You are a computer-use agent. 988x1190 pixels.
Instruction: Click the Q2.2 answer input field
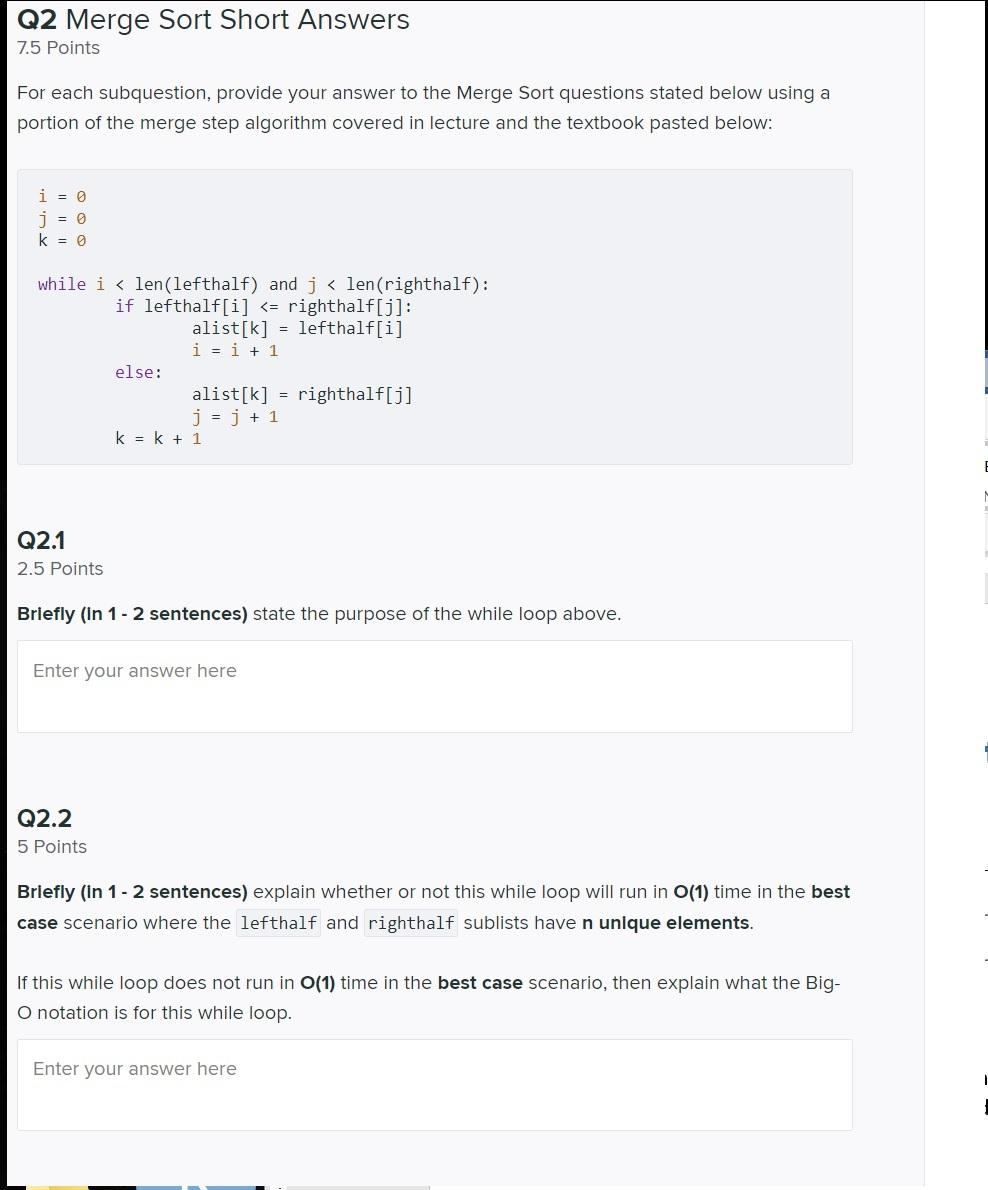435,1084
